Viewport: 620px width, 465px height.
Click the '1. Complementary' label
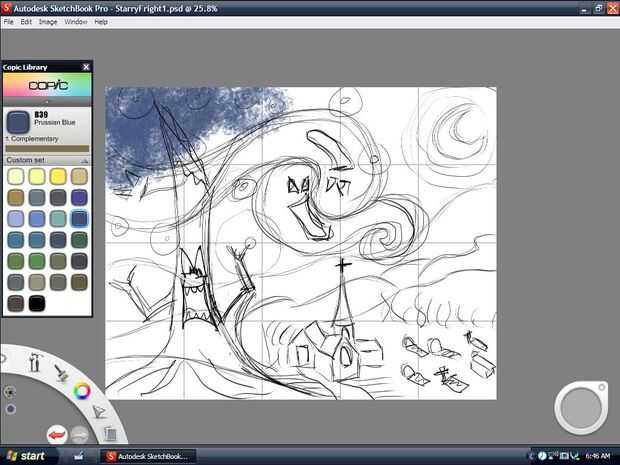[x=32, y=139]
